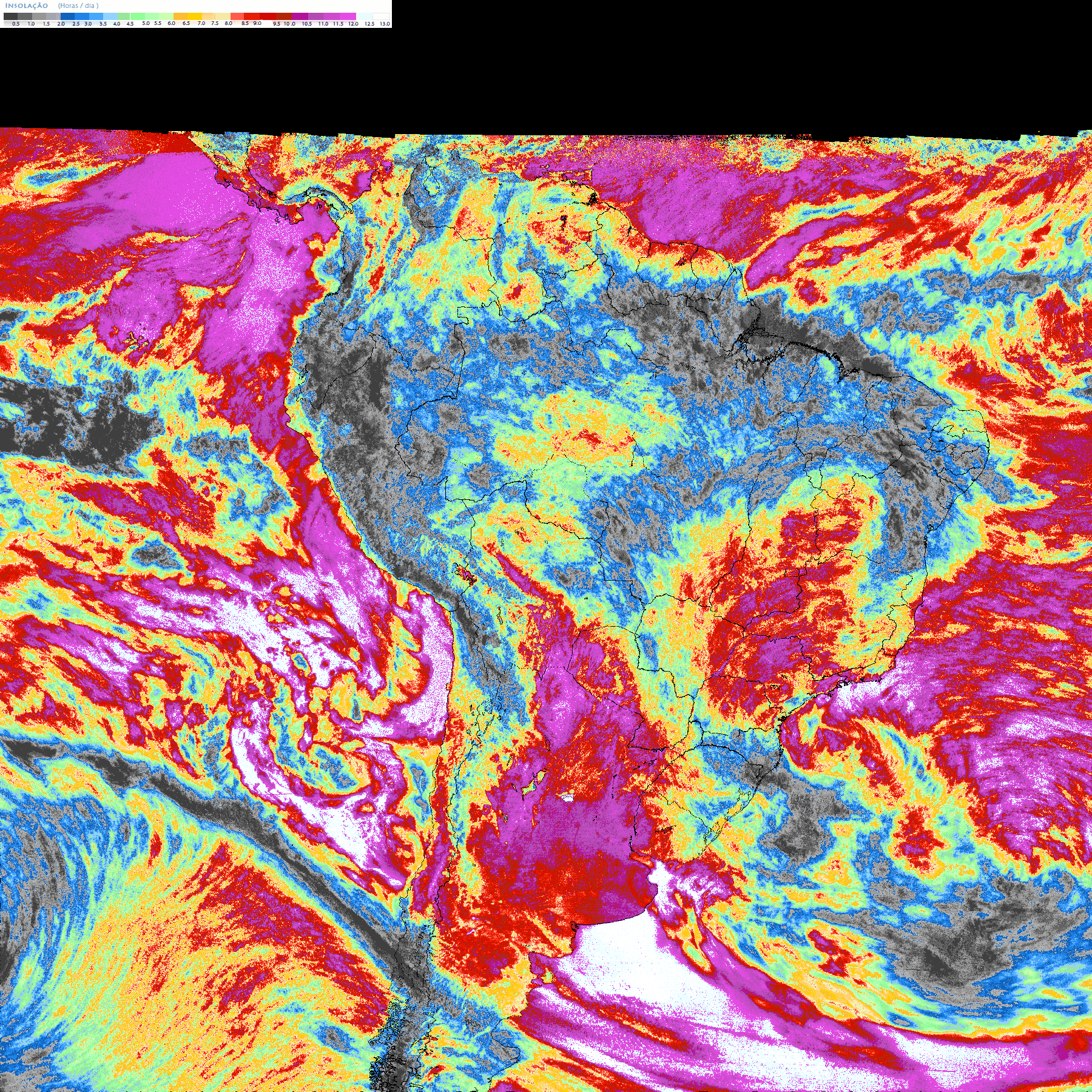This screenshot has width=1092, height=1092.
Task: Select the 7.5 legend value
Action: tap(215, 23)
